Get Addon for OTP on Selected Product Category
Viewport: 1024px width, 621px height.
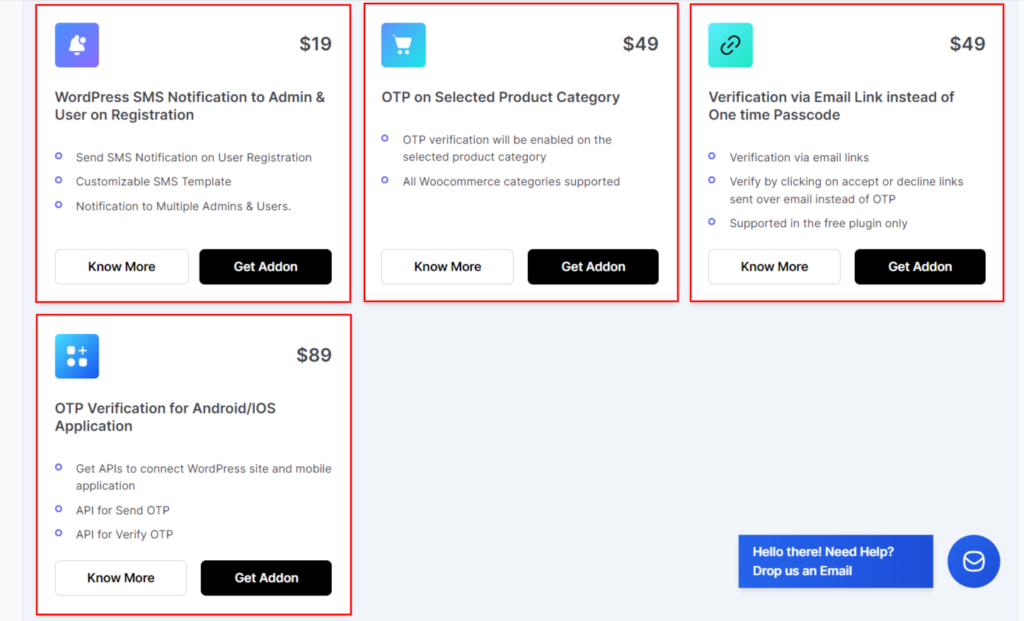click(x=593, y=266)
